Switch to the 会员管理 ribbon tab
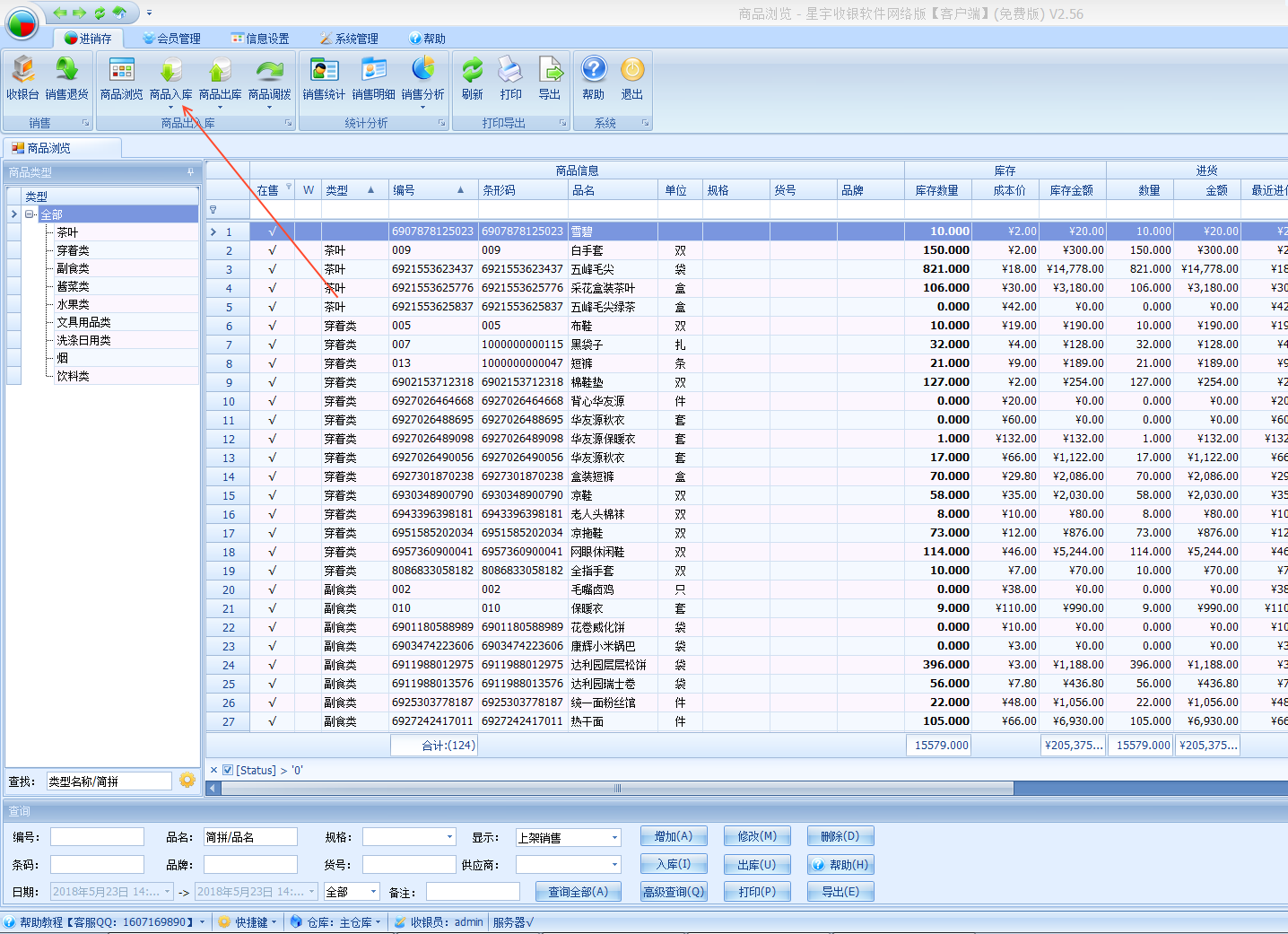 171,39
